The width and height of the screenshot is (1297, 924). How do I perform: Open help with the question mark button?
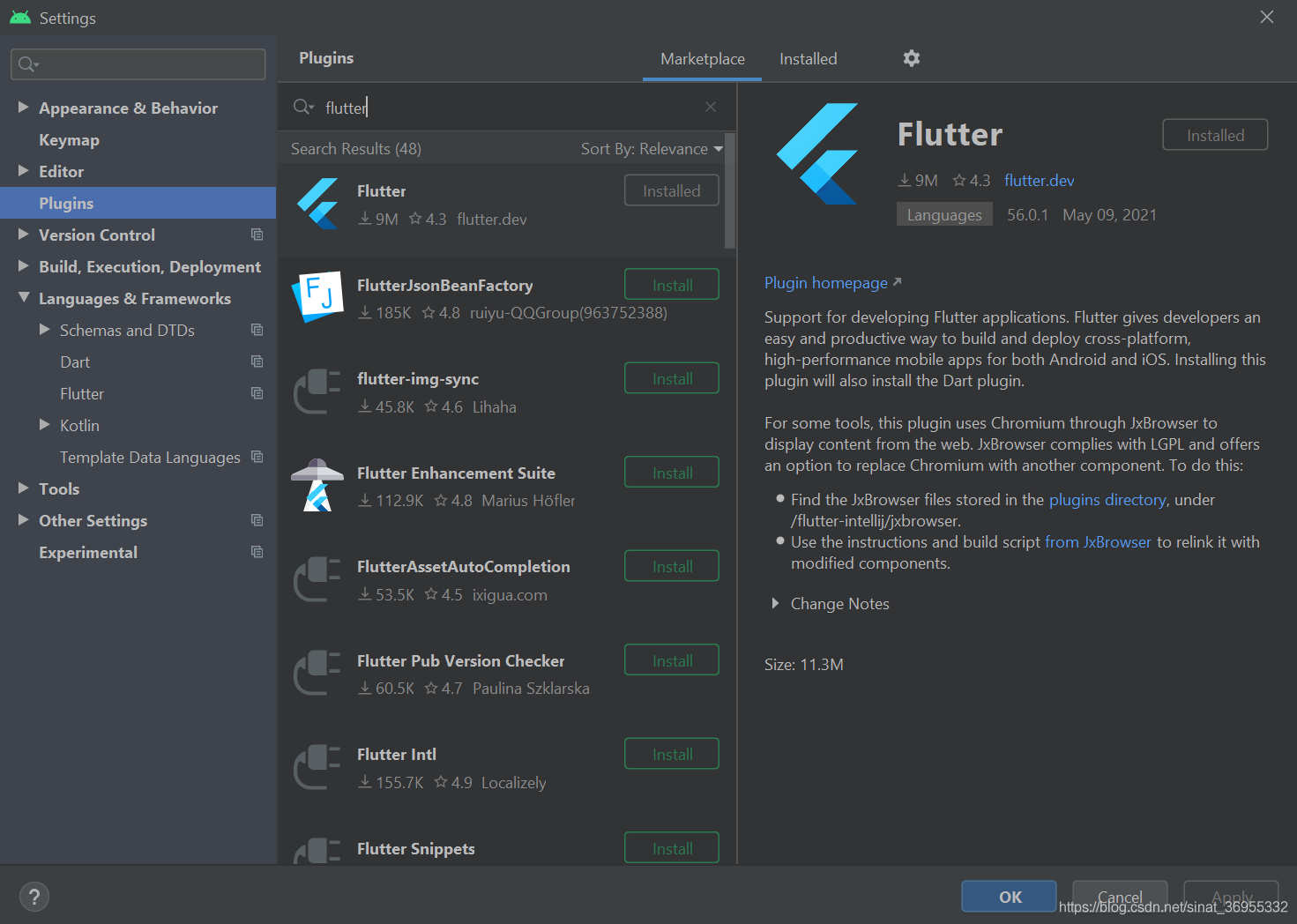click(34, 898)
